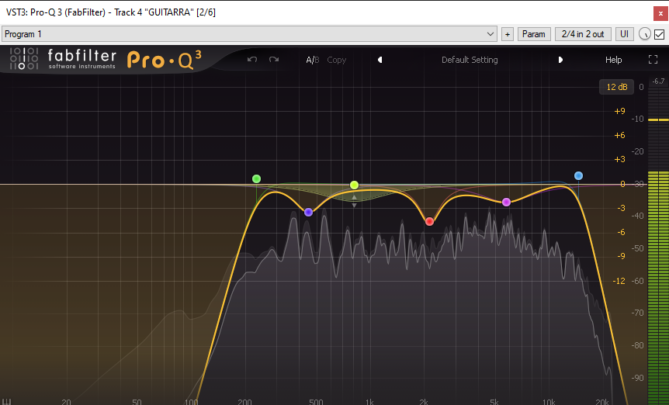
Task: Open the 2/4 in 2 out routing menu
Action: click(x=582, y=34)
